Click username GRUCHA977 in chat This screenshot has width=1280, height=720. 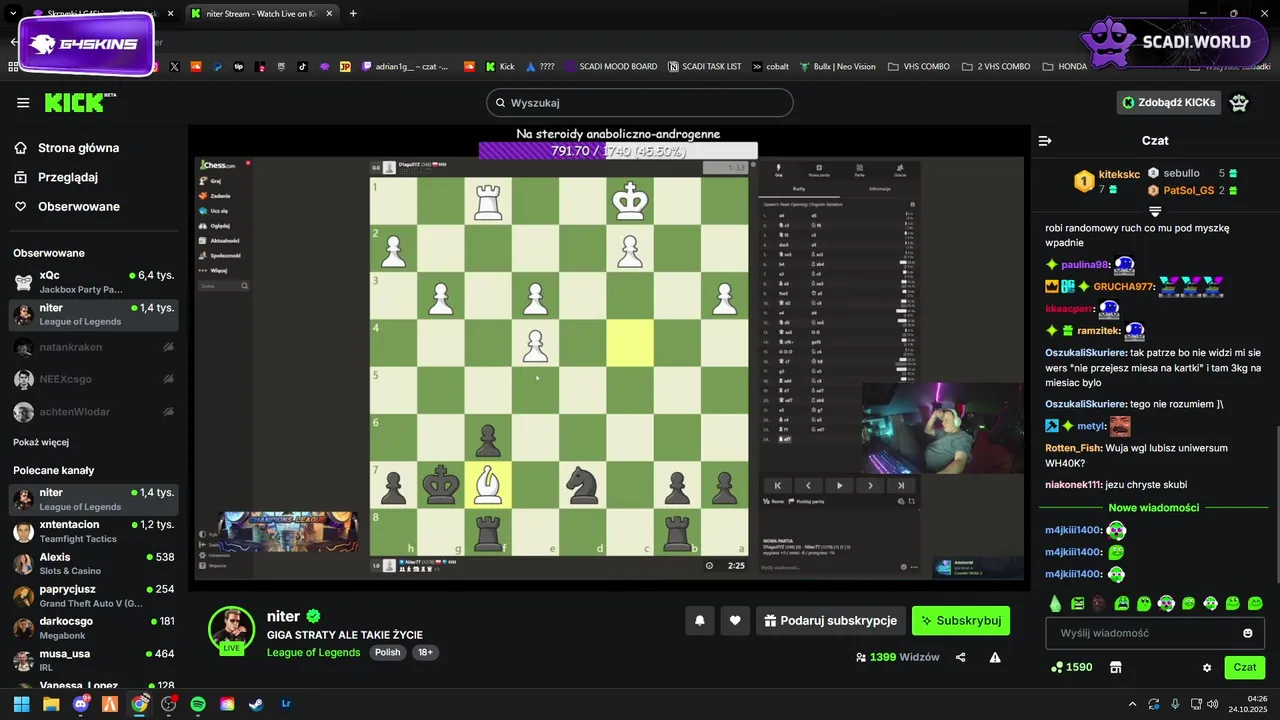pyautogui.click(x=1124, y=287)
